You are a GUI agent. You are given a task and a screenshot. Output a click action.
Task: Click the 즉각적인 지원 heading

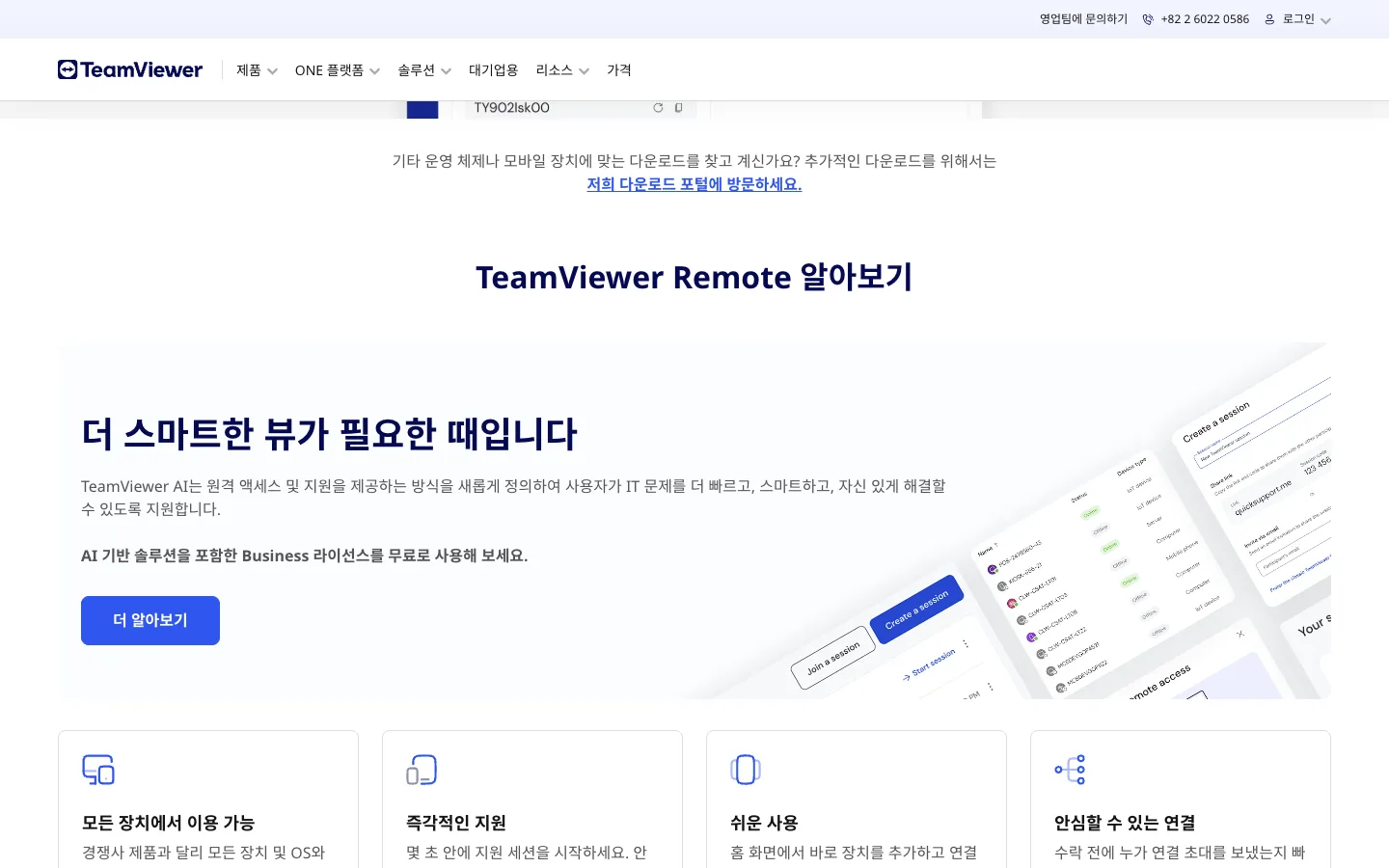456,823
